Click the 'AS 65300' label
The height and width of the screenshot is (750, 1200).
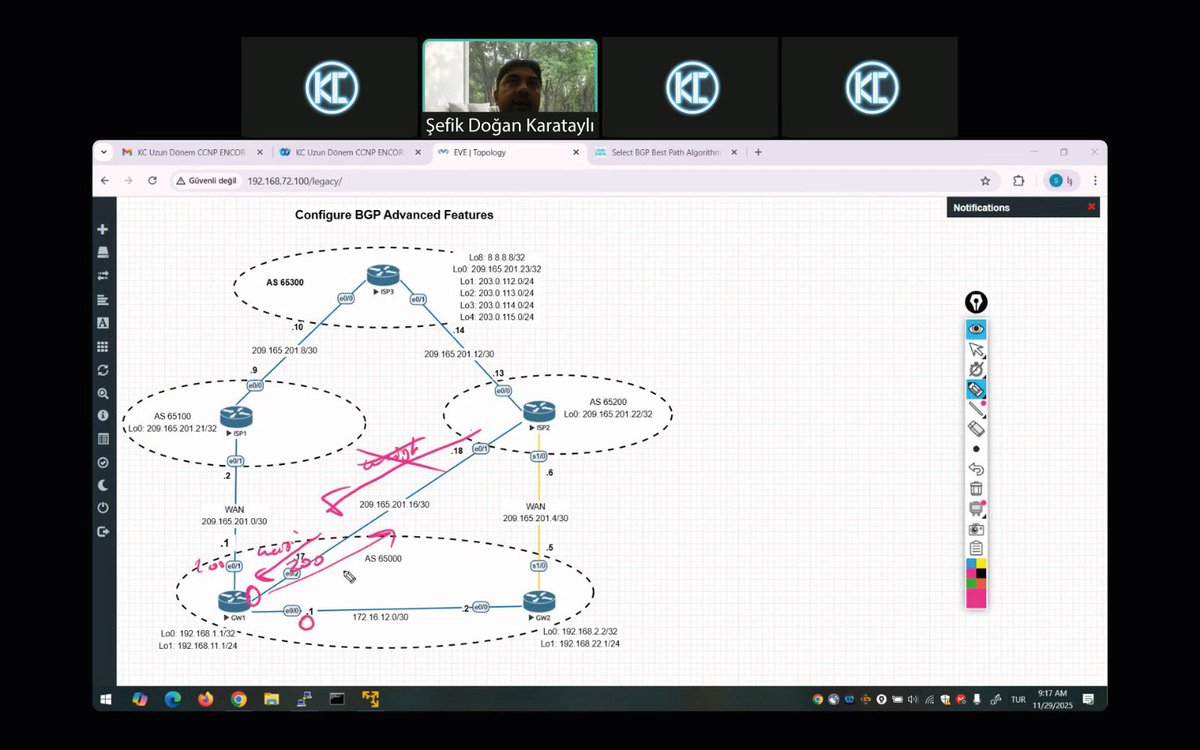[285, 283]
